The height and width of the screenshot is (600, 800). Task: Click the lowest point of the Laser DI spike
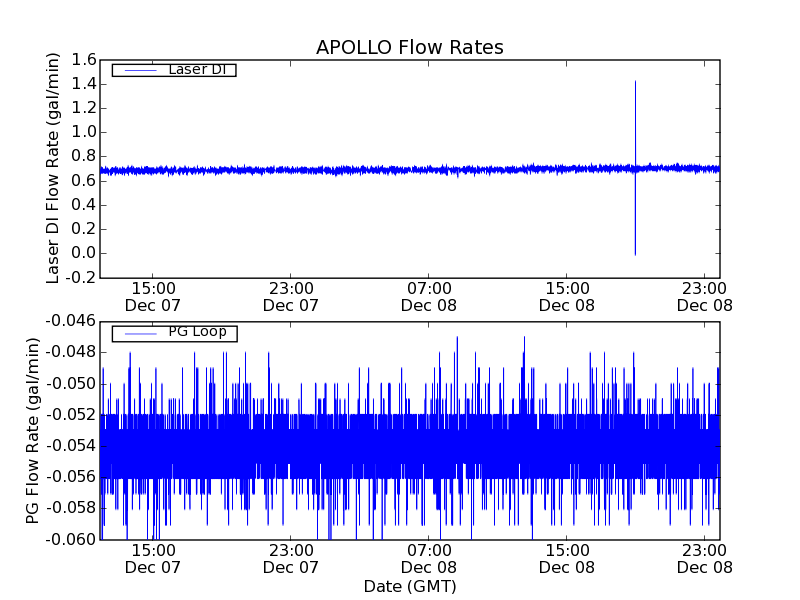click(635, 254)
